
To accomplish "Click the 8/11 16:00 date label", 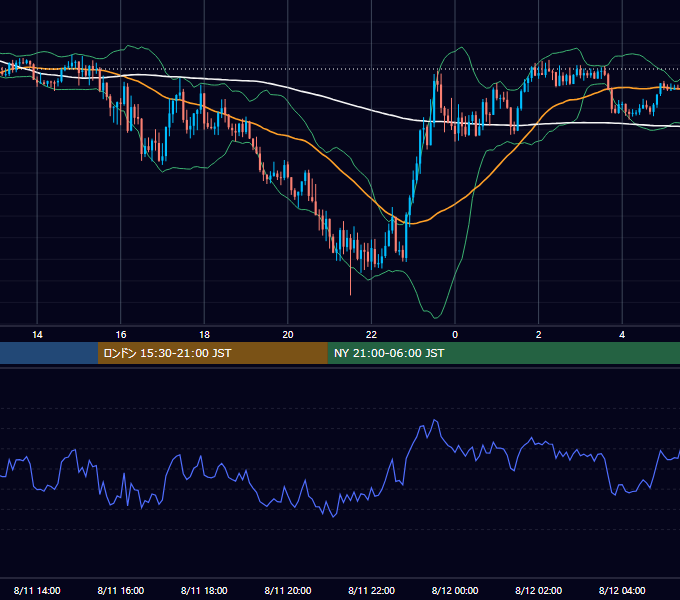I will 121,590.
